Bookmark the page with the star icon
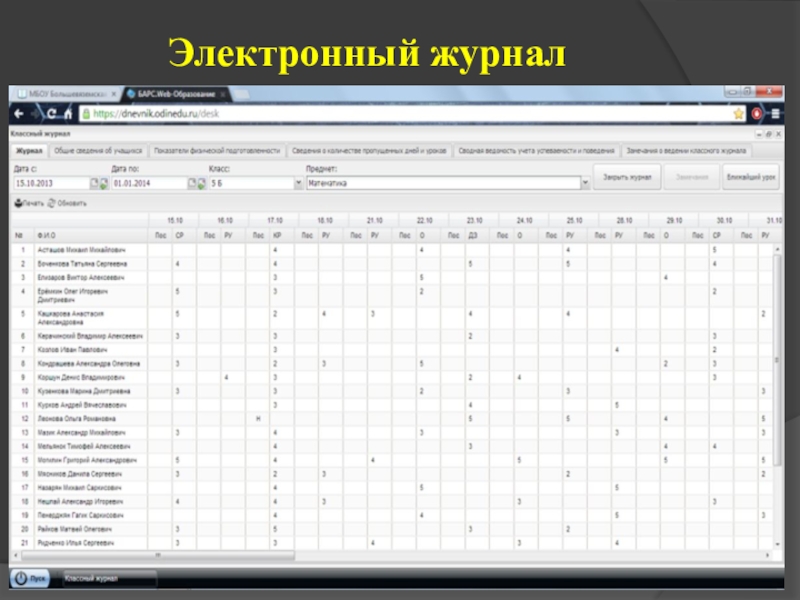The height and width of the screenshot is (600, 800). pos(740,114)
